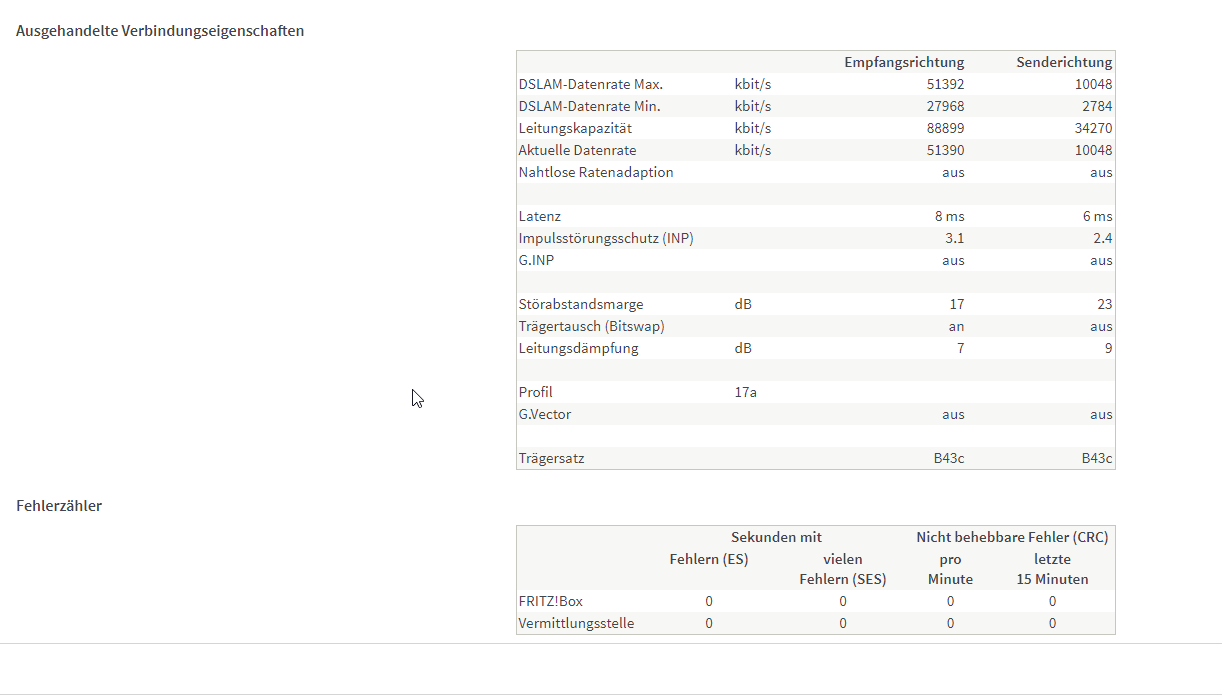This screenshot has height=695, width=1222.
Task: Click the 'Nahtlose Ratenadaption' row label
Action: click(x=596, y=172)
